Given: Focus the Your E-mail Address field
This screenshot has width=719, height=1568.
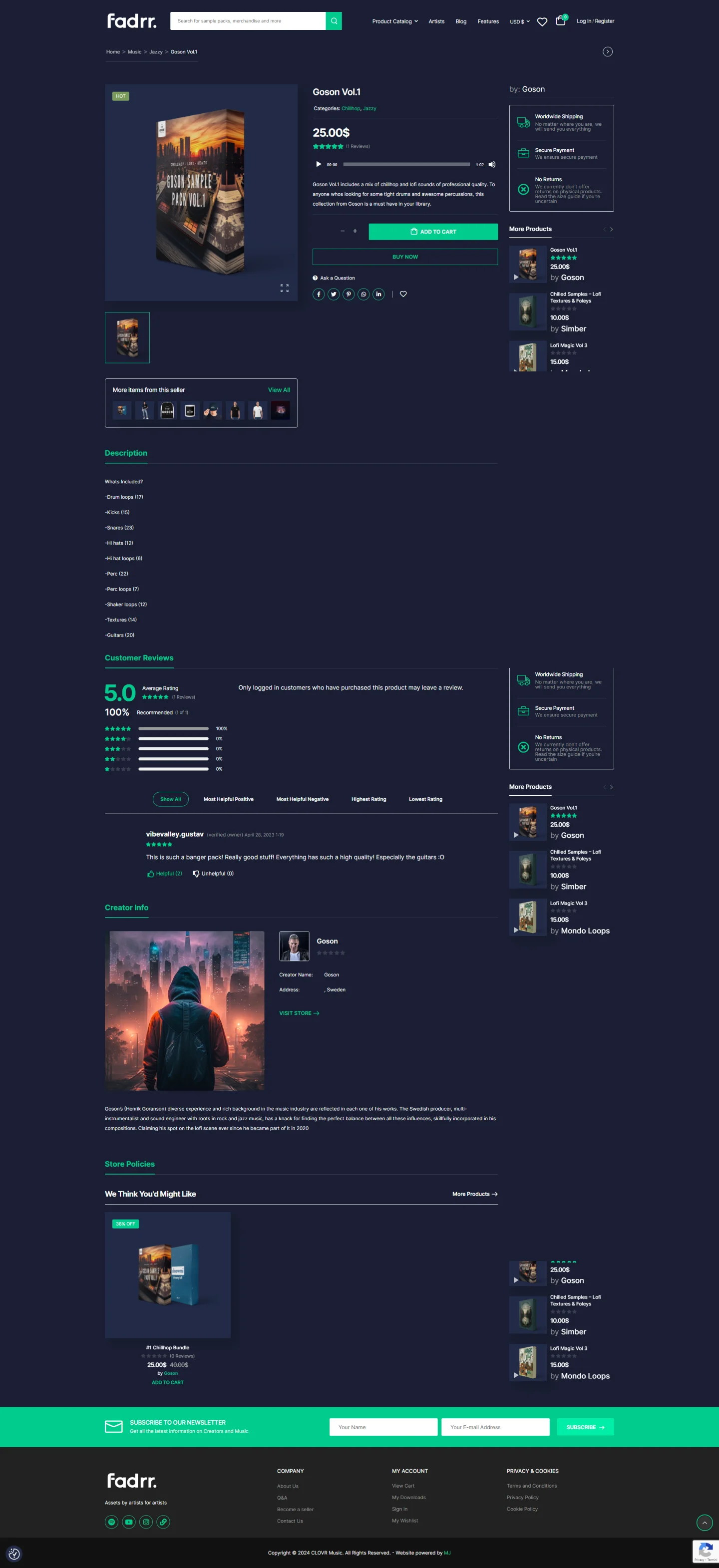Looking at the screenshot, I should pos(495,1427).
